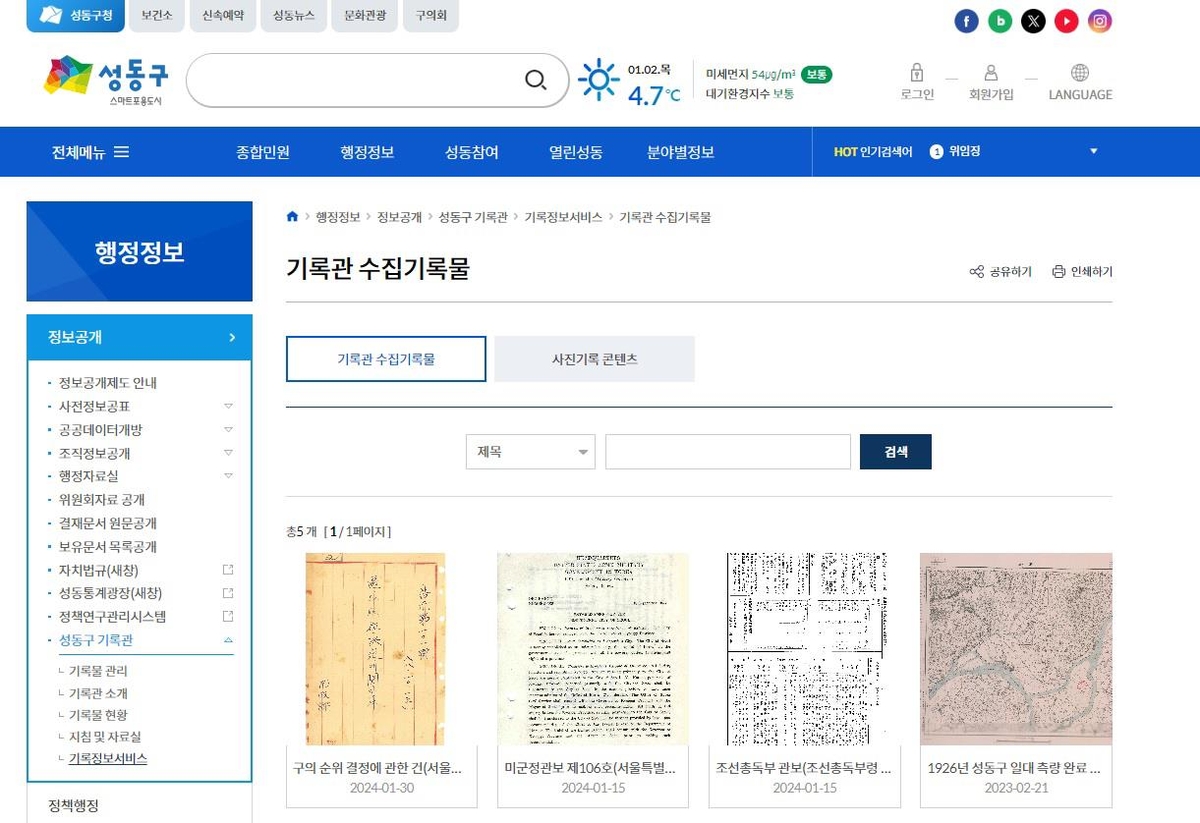Image resolution: width=1200 pixels, height=823 pixels.
Task: Expand the 사전정보공표 sidebar submenu
Action: click(228, 406)
